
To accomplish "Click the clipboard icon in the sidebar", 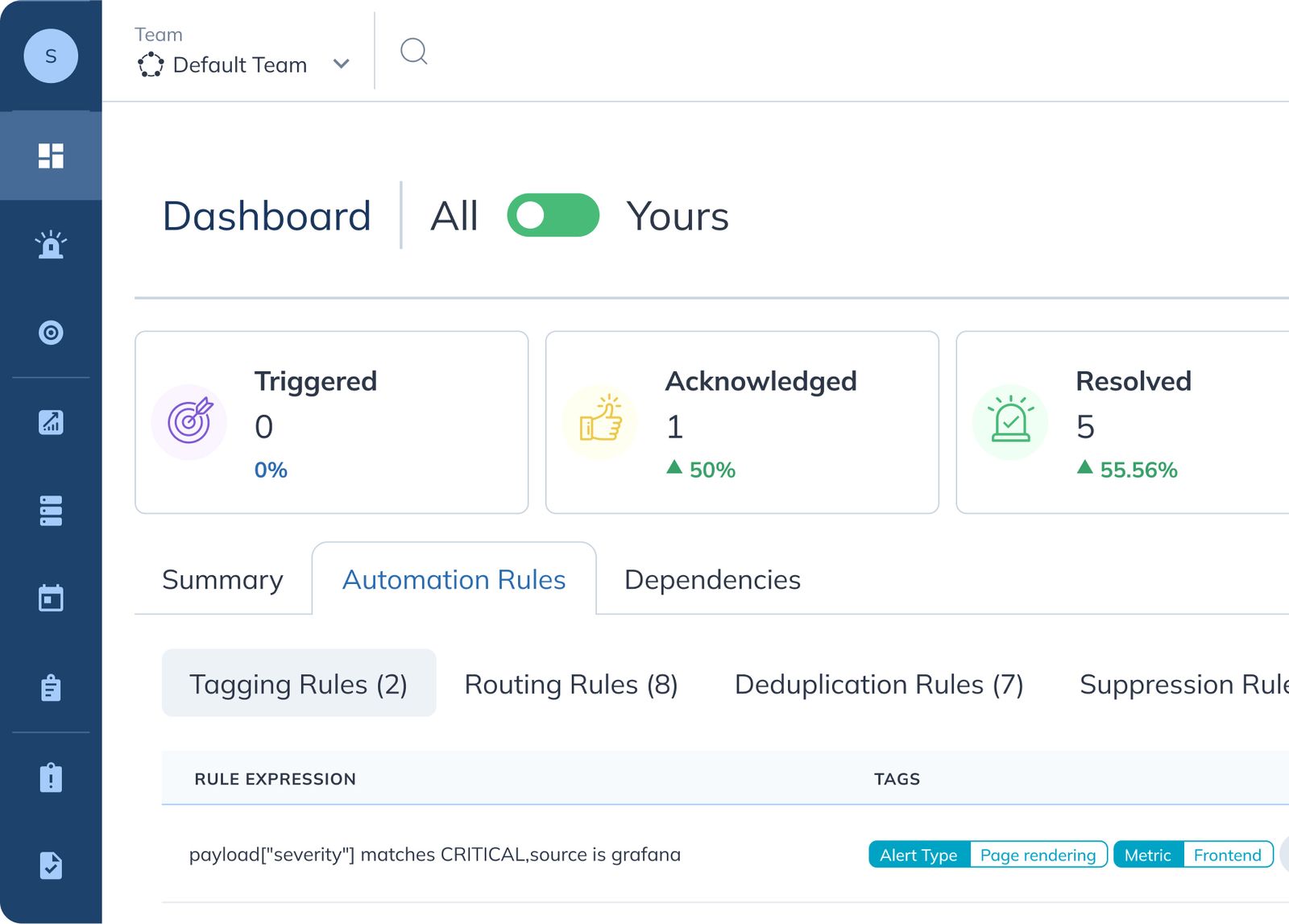I will [52, 687].
